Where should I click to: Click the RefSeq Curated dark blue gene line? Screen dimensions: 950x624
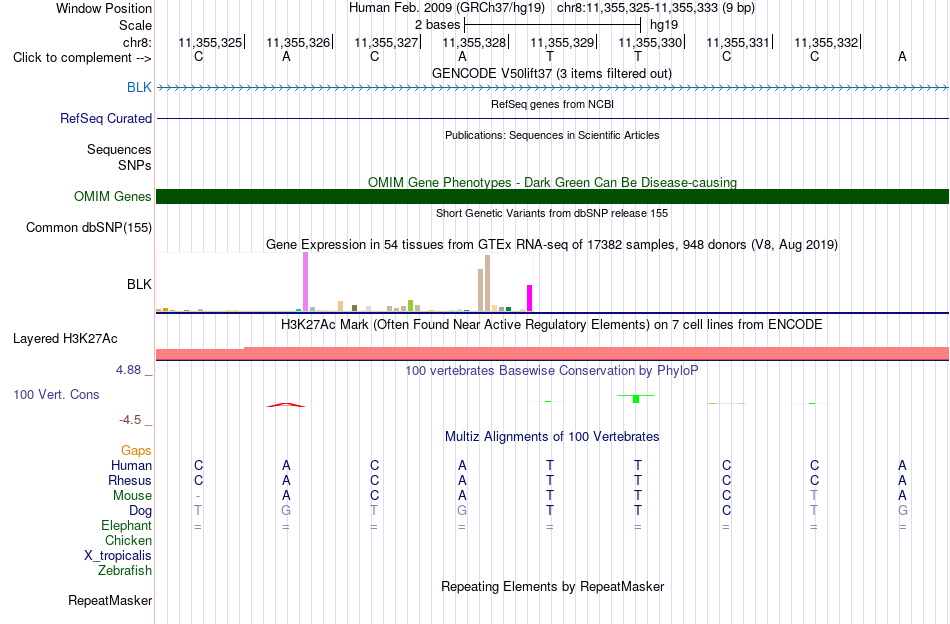point(553,118)
